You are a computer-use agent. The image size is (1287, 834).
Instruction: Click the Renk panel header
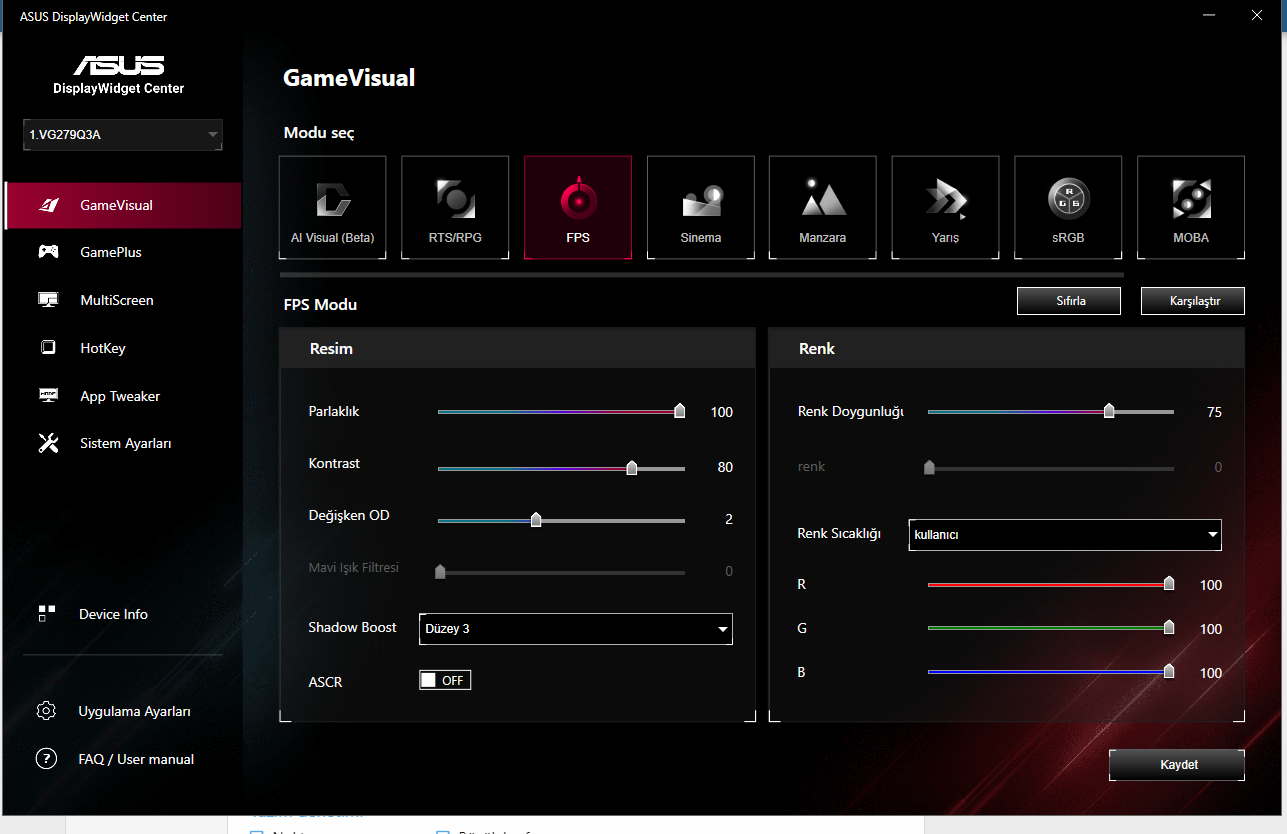click(1007, 349)
